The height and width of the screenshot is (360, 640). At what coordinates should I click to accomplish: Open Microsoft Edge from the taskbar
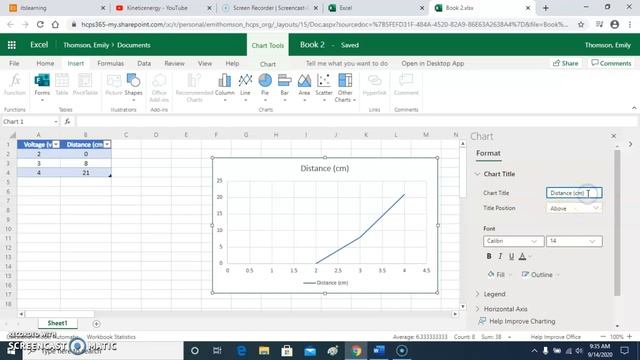(241, 351)
